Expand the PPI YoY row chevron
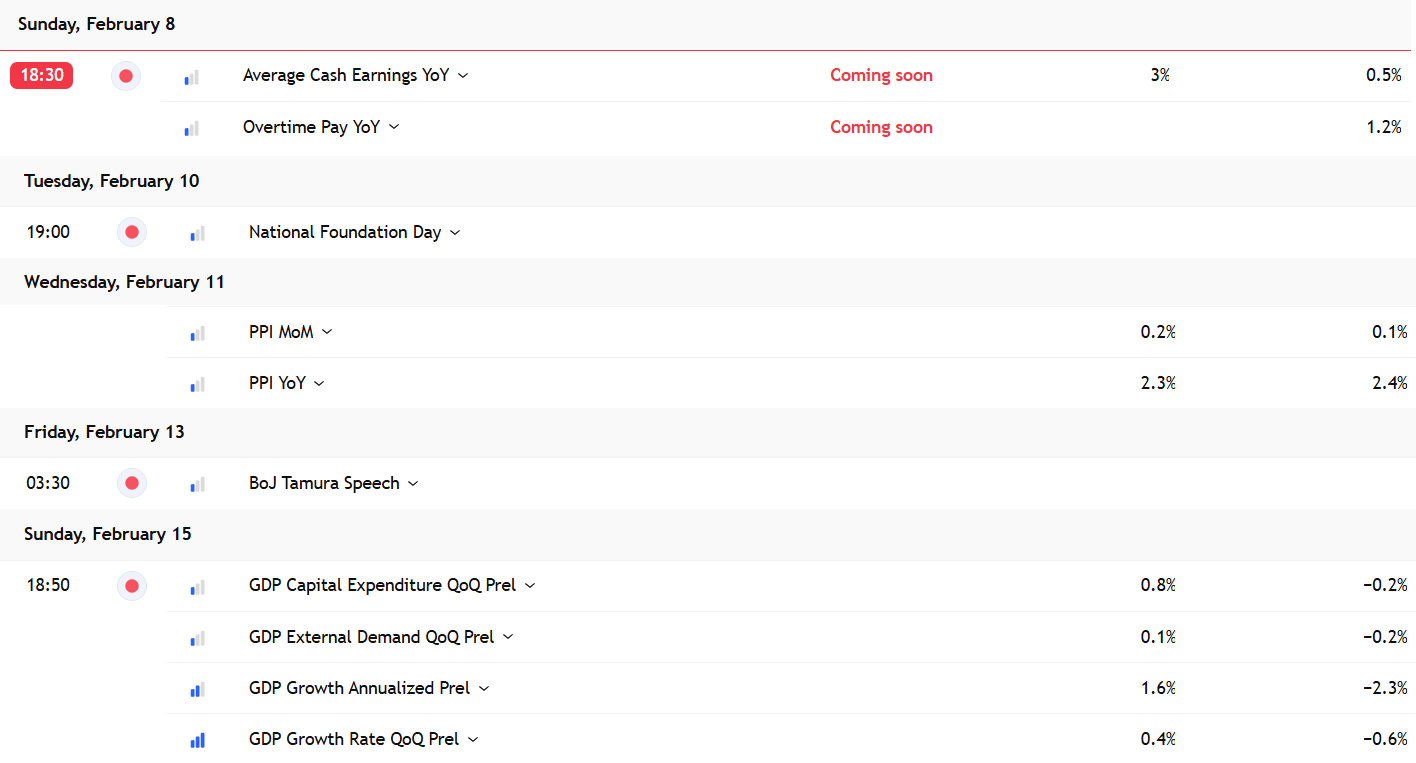This screenshot has height=763, width=1416. tap(319, 384)
